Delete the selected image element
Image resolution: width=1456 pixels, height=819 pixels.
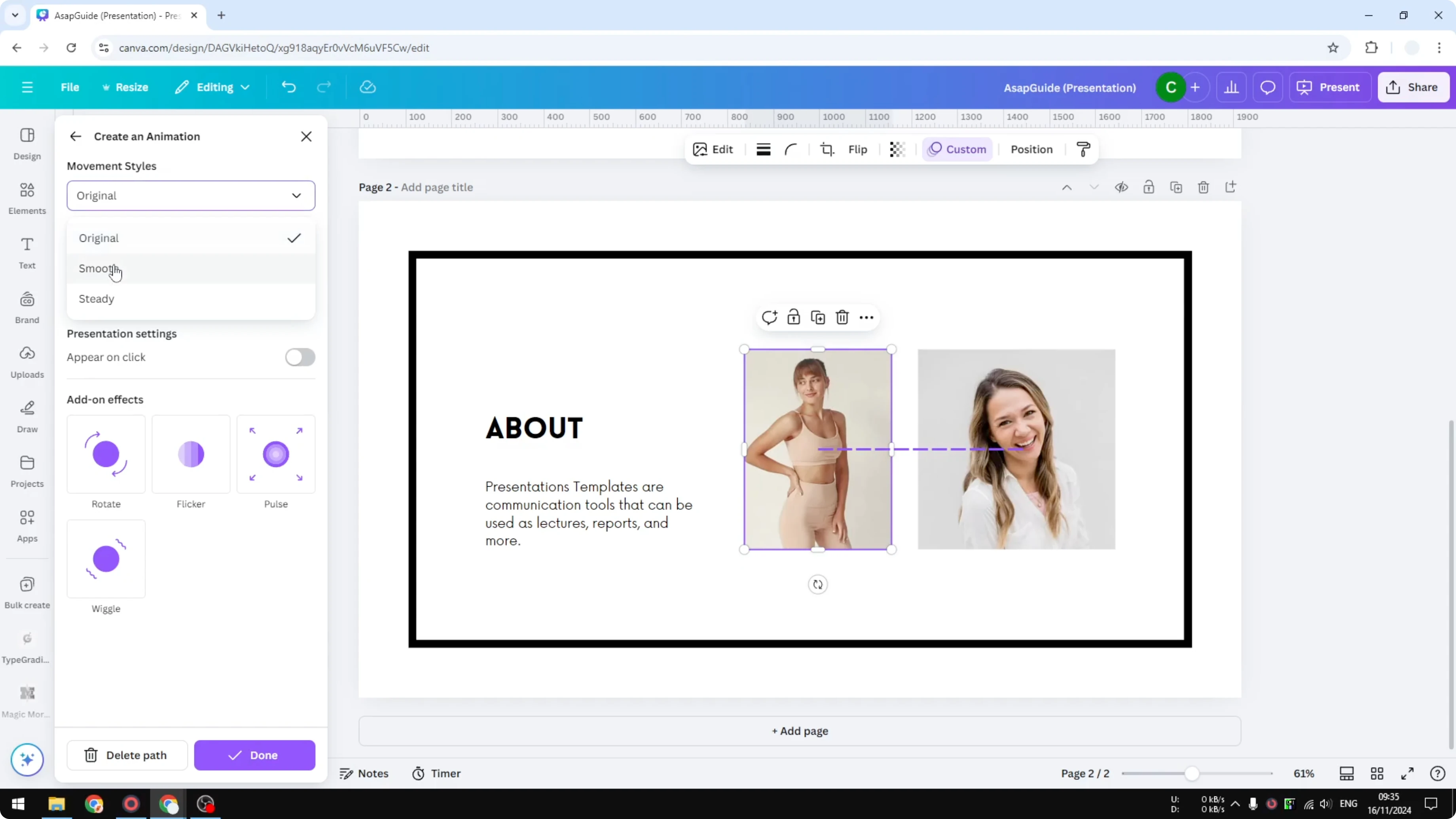[843, 317]
